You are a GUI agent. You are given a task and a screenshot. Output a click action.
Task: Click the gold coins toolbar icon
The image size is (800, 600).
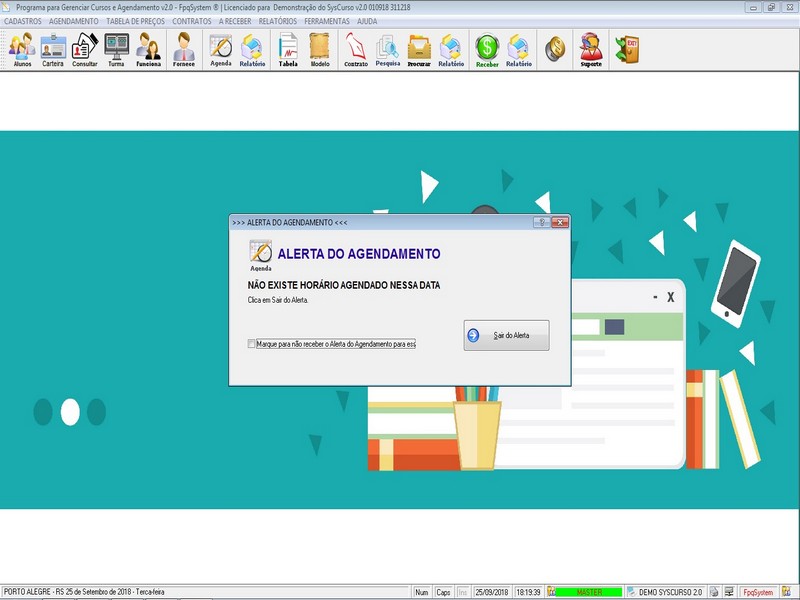[554, 47]
